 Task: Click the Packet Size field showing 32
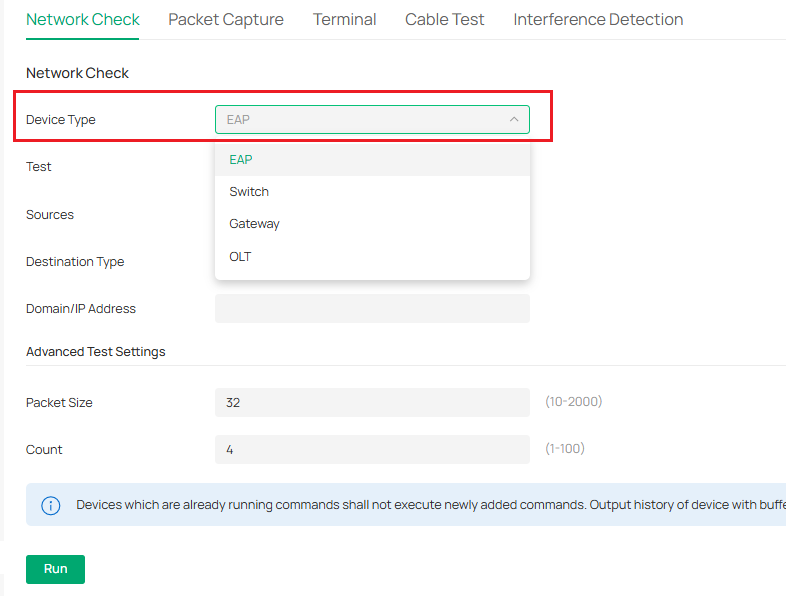[372, 403]
